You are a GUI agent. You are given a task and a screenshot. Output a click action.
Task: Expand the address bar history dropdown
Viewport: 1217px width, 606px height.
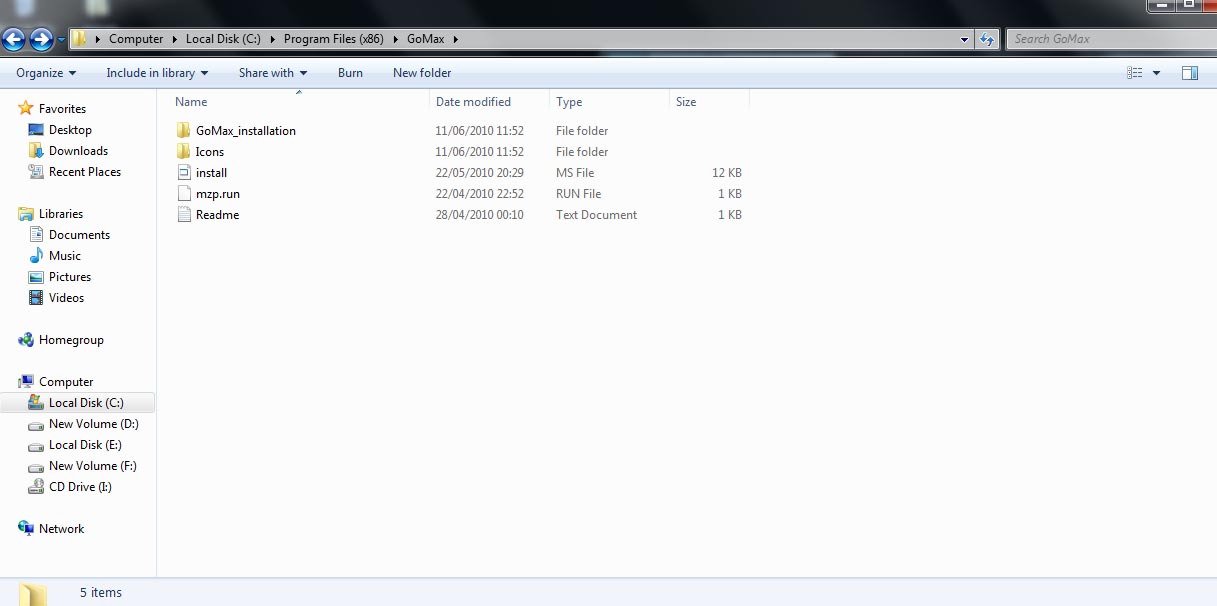click(965, 39)
